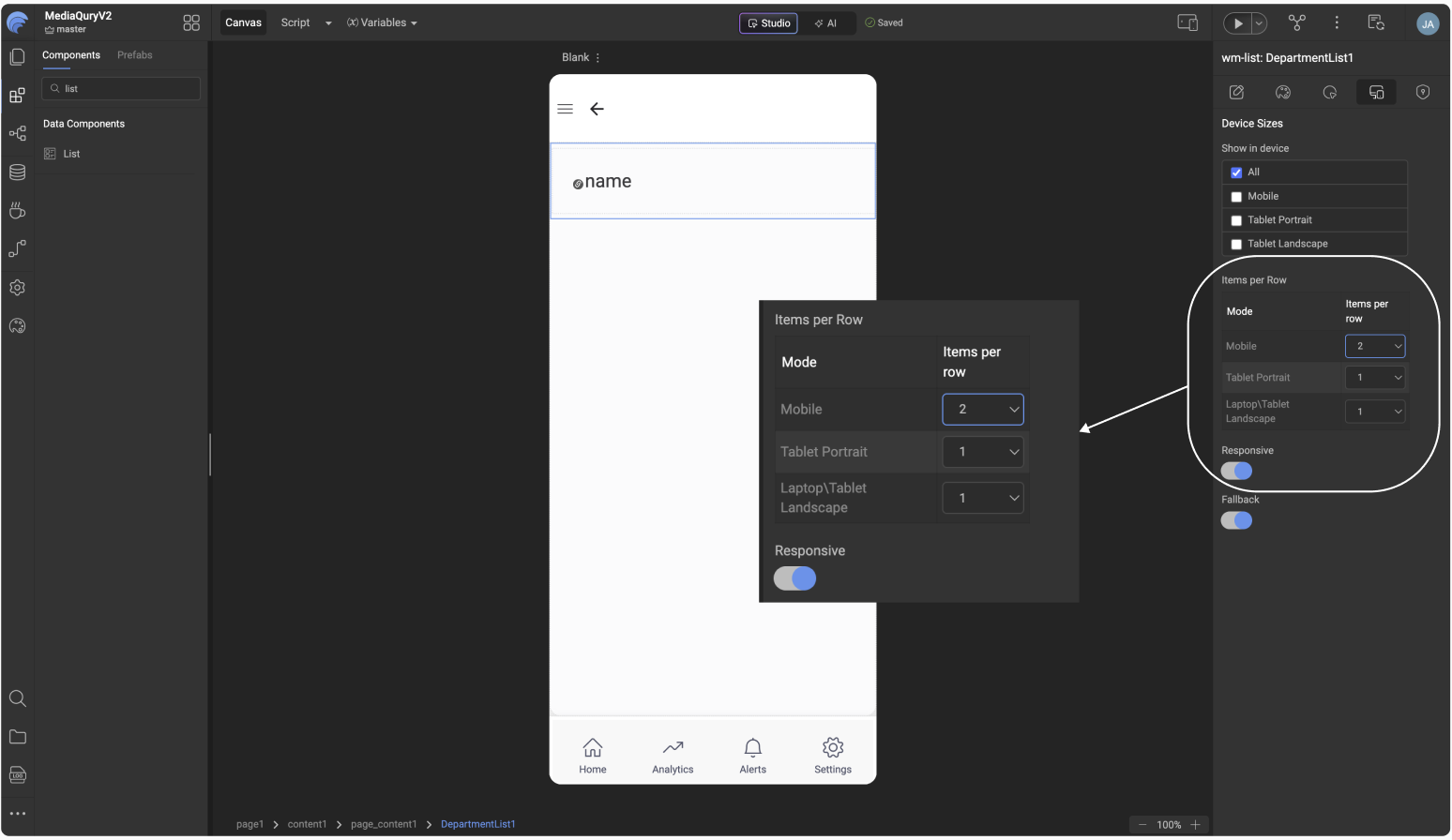Click the project grid switcher icon
This screenshot has width=1452, height=840.
click(191, 22)
